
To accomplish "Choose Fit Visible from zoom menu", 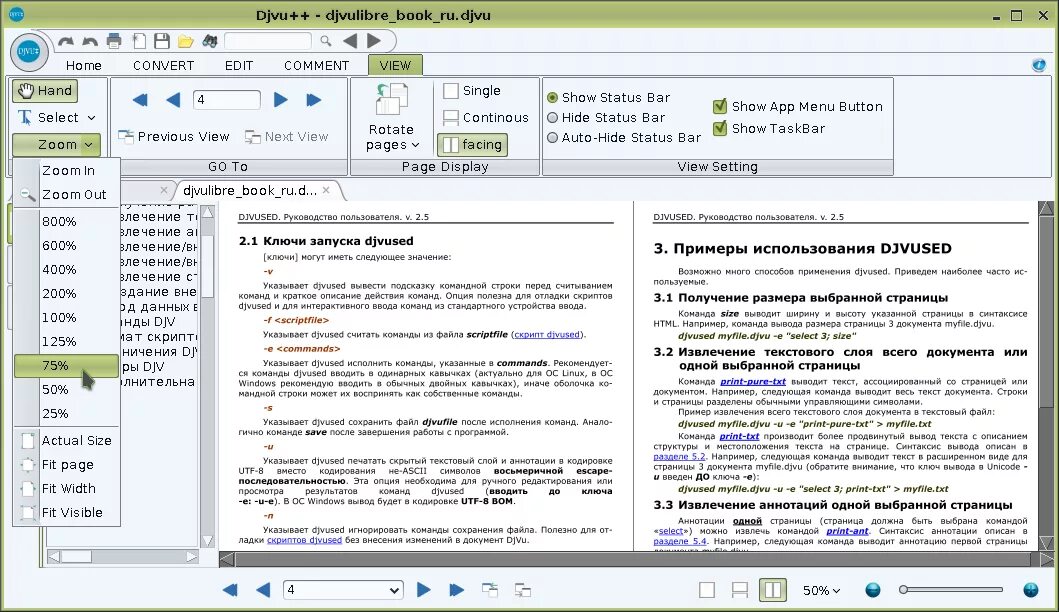I will click(66, 513).
